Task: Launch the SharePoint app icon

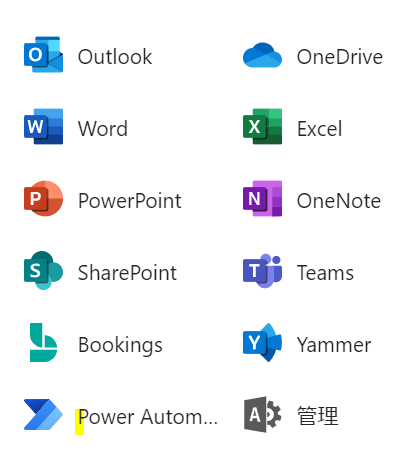Action: (43, 270)
